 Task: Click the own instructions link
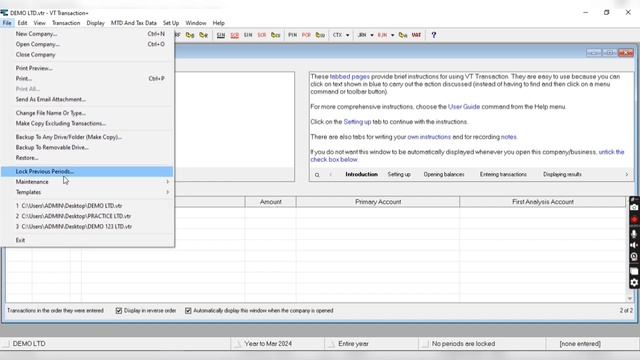coord(429,137)
